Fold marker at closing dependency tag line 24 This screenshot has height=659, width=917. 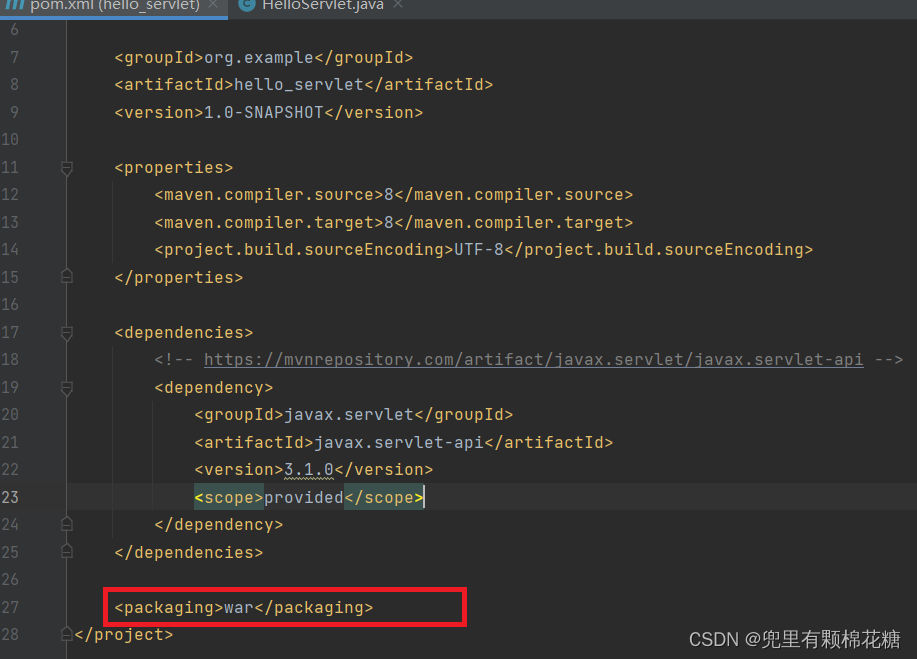click(67, 524)
